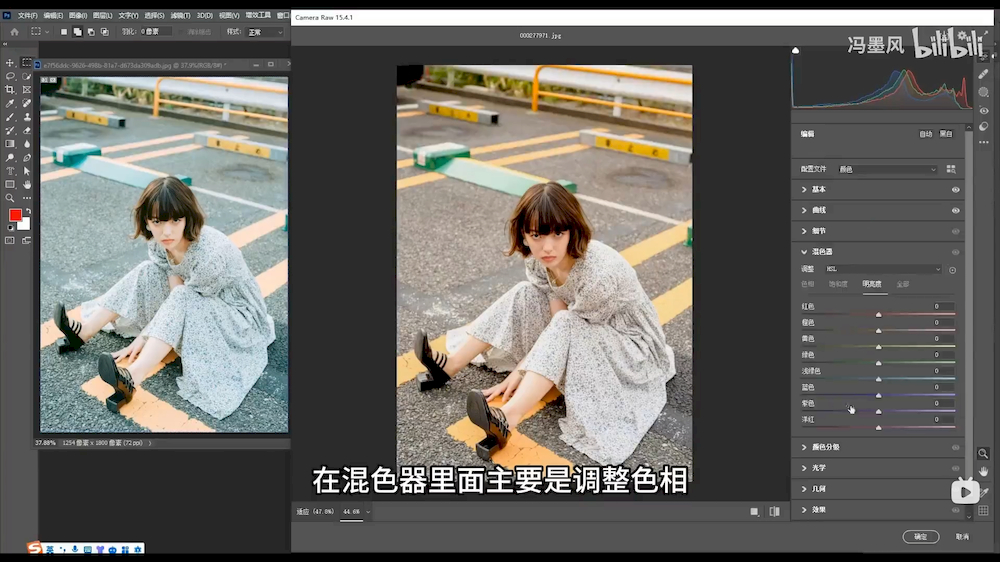Open the red eye tool in Camera Raw
Viewport: 1000px width, 562px height.
point(983,110)
